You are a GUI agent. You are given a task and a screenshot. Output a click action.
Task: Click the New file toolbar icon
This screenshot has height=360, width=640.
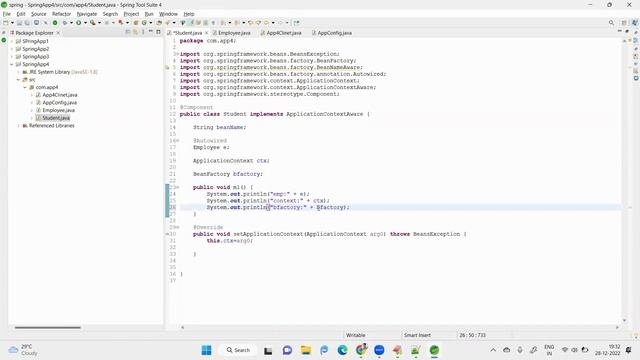coord(6,23)
